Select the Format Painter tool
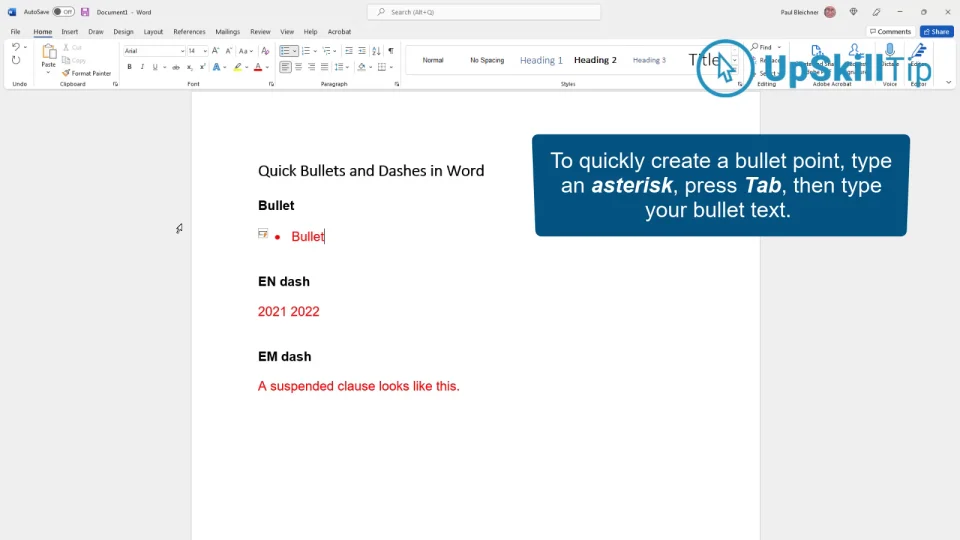960x540 pixels. (x=86, y=73)
